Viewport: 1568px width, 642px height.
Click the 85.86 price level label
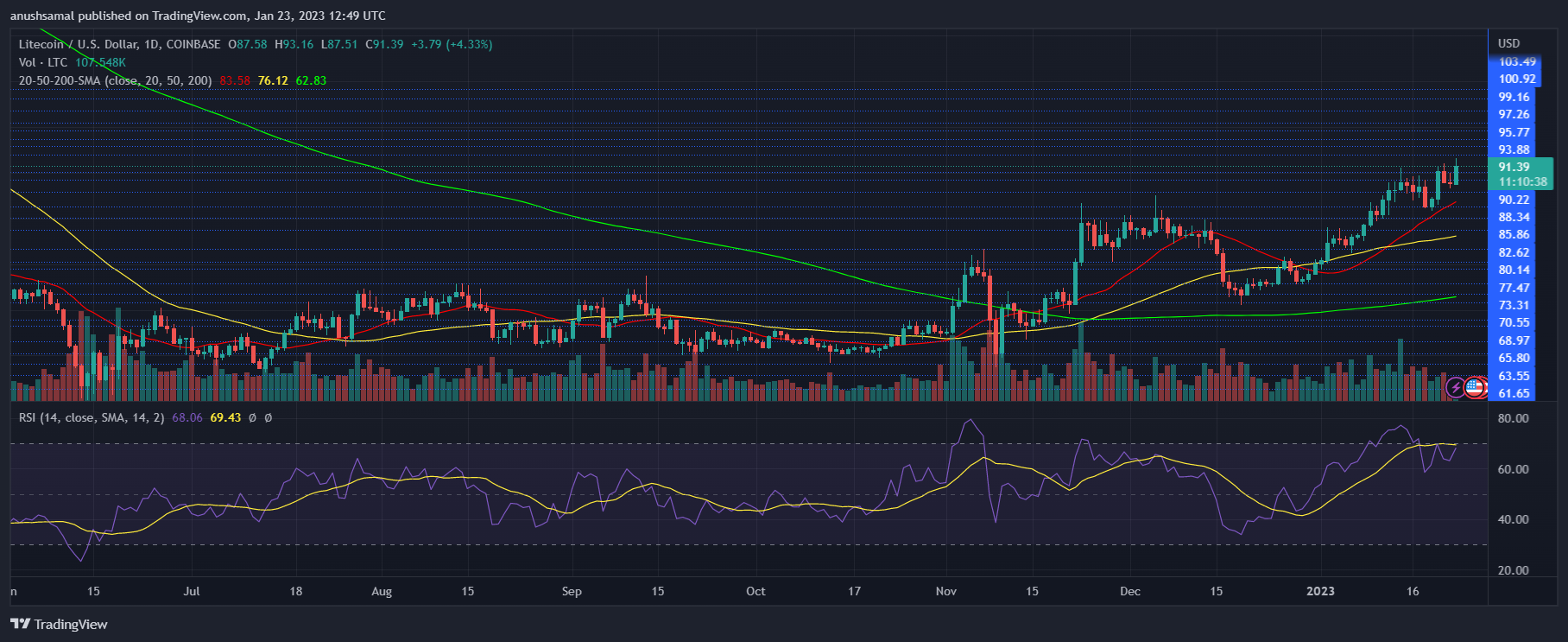(1514, 234)
